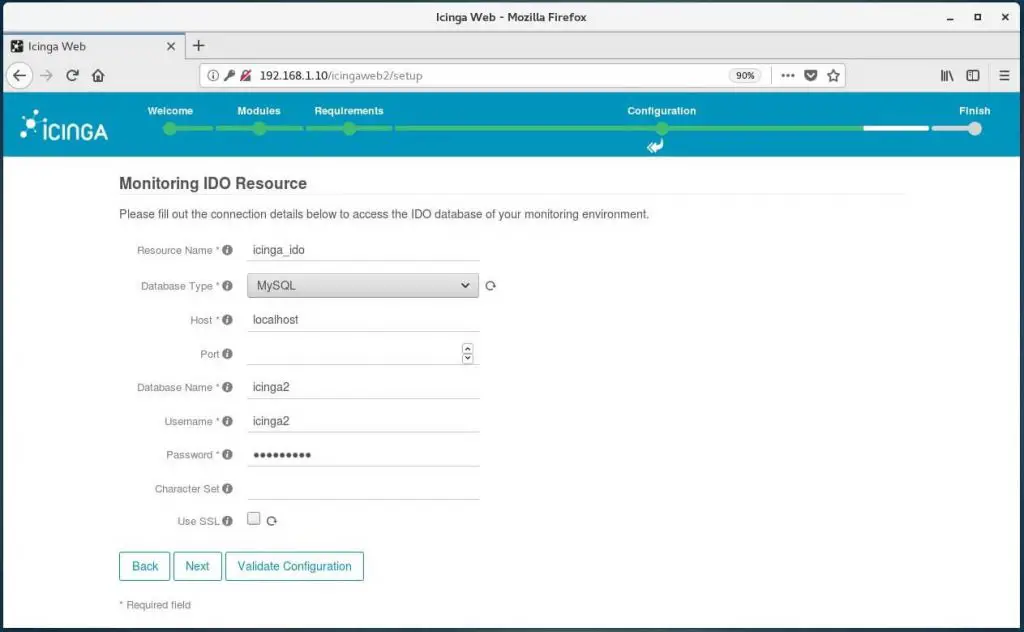Show info for Character Set field

[x=227, y=488]
